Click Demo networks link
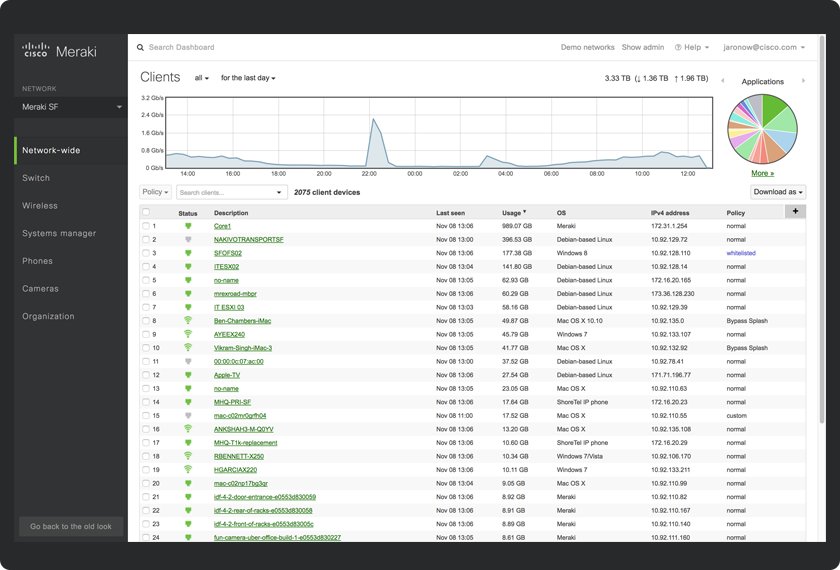This screenshot has height=570, width=840. click(587, 47)
